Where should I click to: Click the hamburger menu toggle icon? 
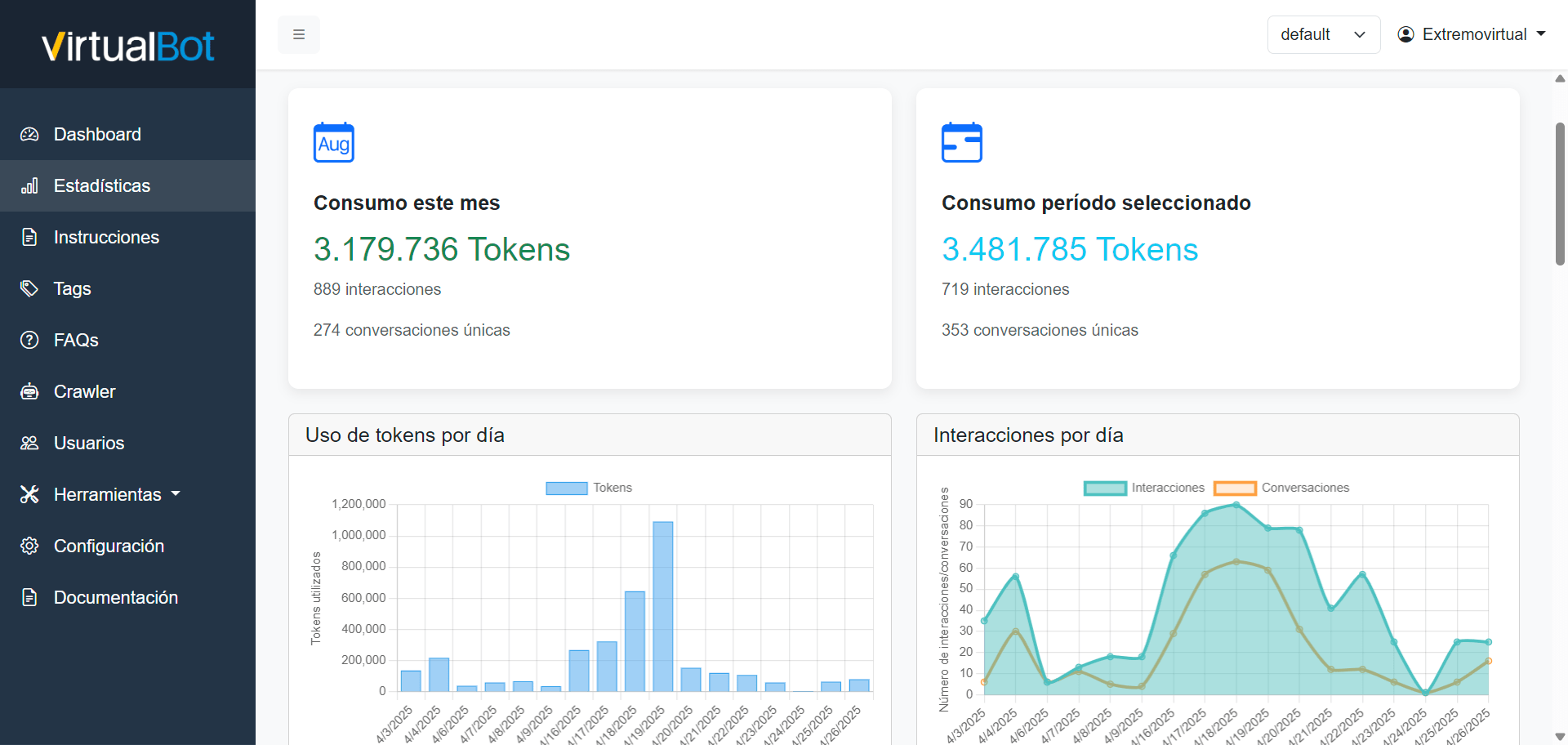pos(299,34)
